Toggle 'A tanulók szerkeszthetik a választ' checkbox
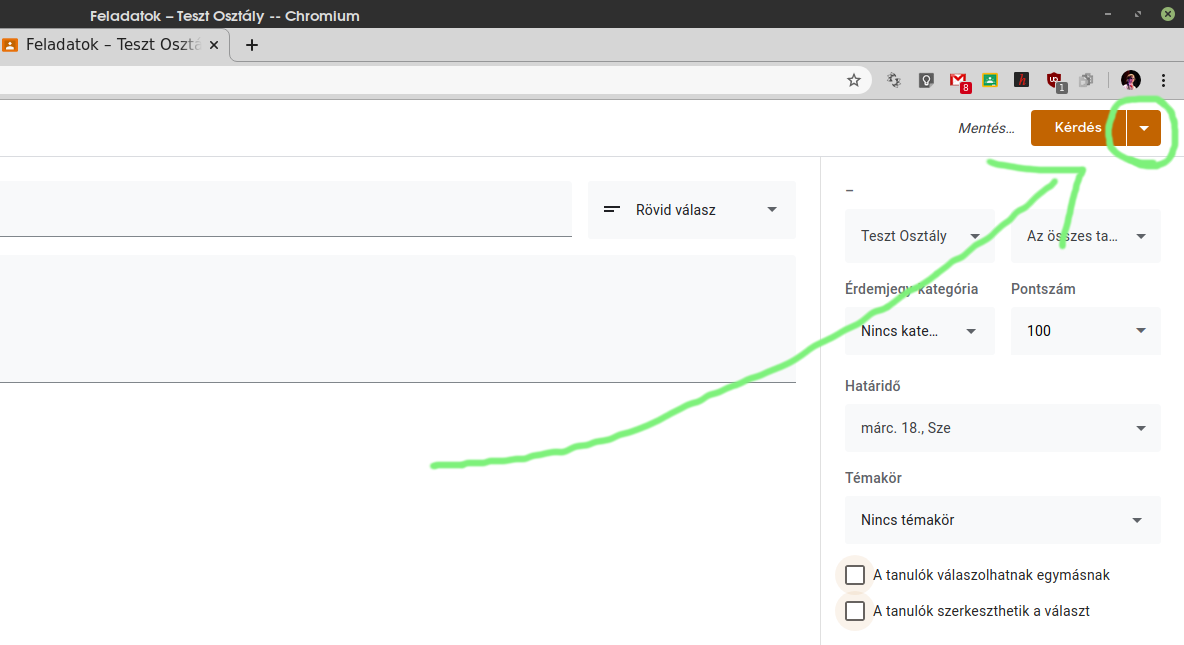The image size is (1184, 645). point(855,611)
